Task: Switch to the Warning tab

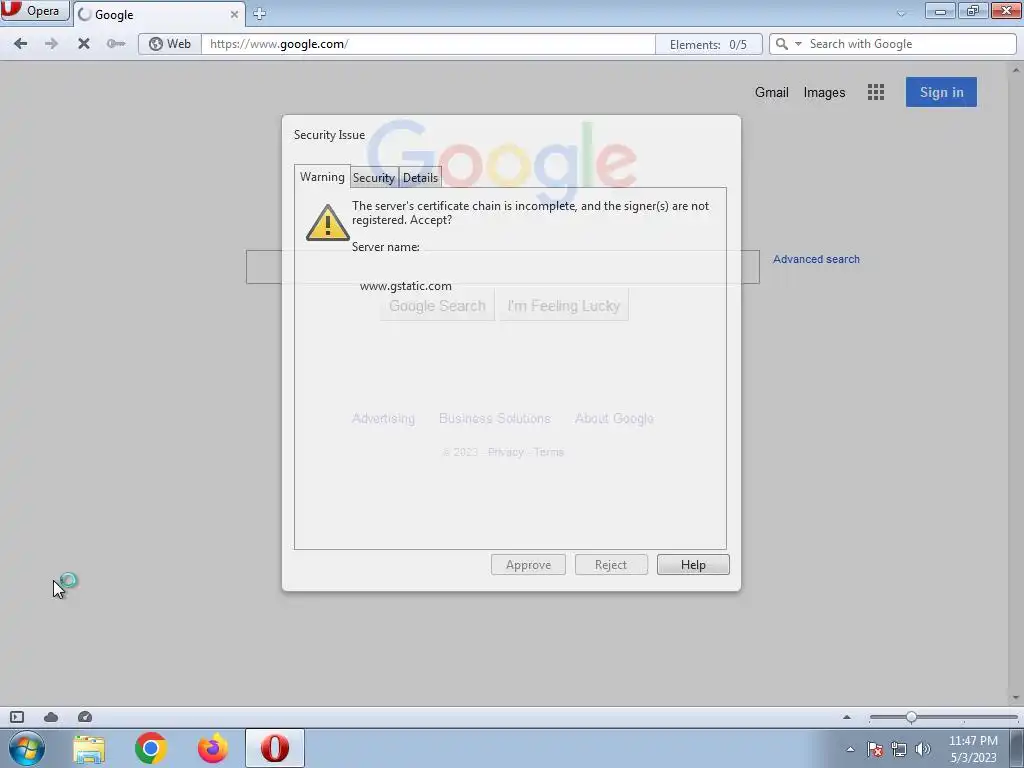Action: click(x=322, y=177)
